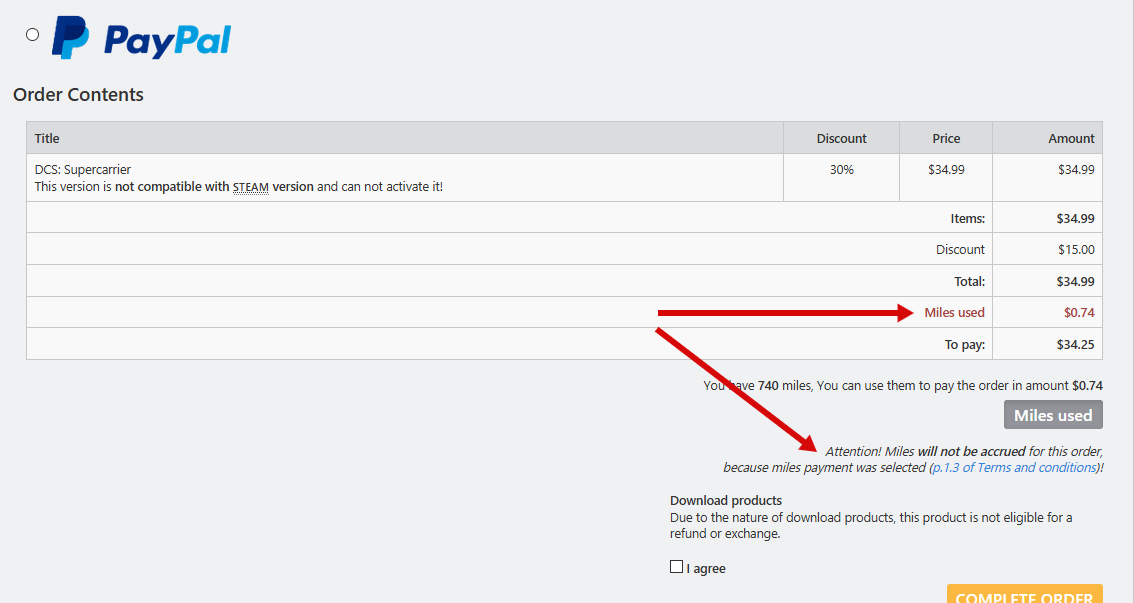
Task: Click the underlined STEAM abbreviation
Action: (251, 187)
